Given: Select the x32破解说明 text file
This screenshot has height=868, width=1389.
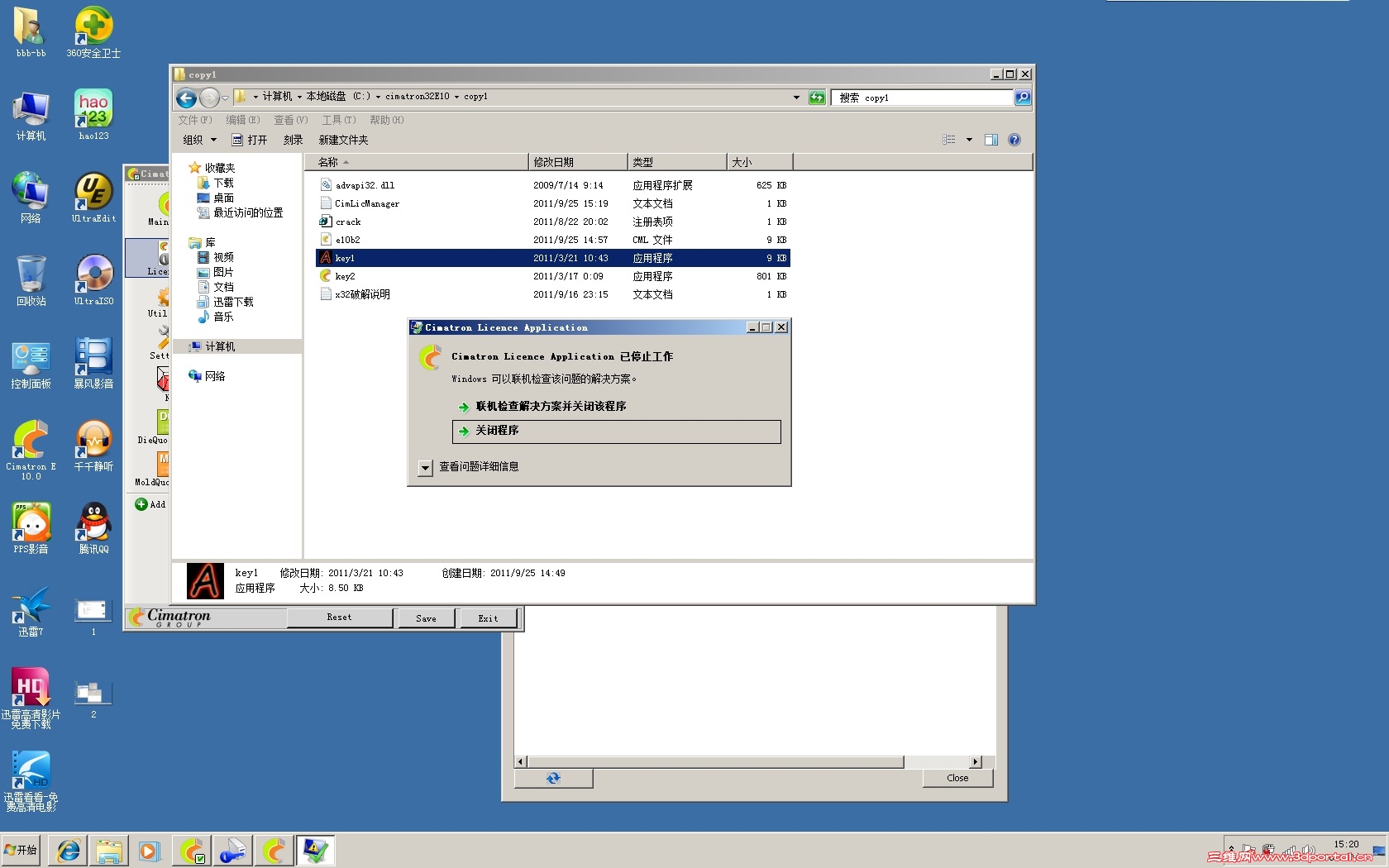Looking at the screenshot, I should click(552, 294).
